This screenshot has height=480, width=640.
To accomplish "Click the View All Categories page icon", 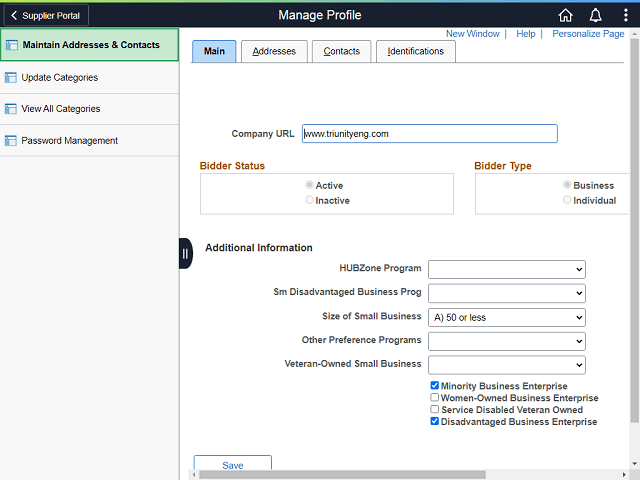I will [11, 109].
